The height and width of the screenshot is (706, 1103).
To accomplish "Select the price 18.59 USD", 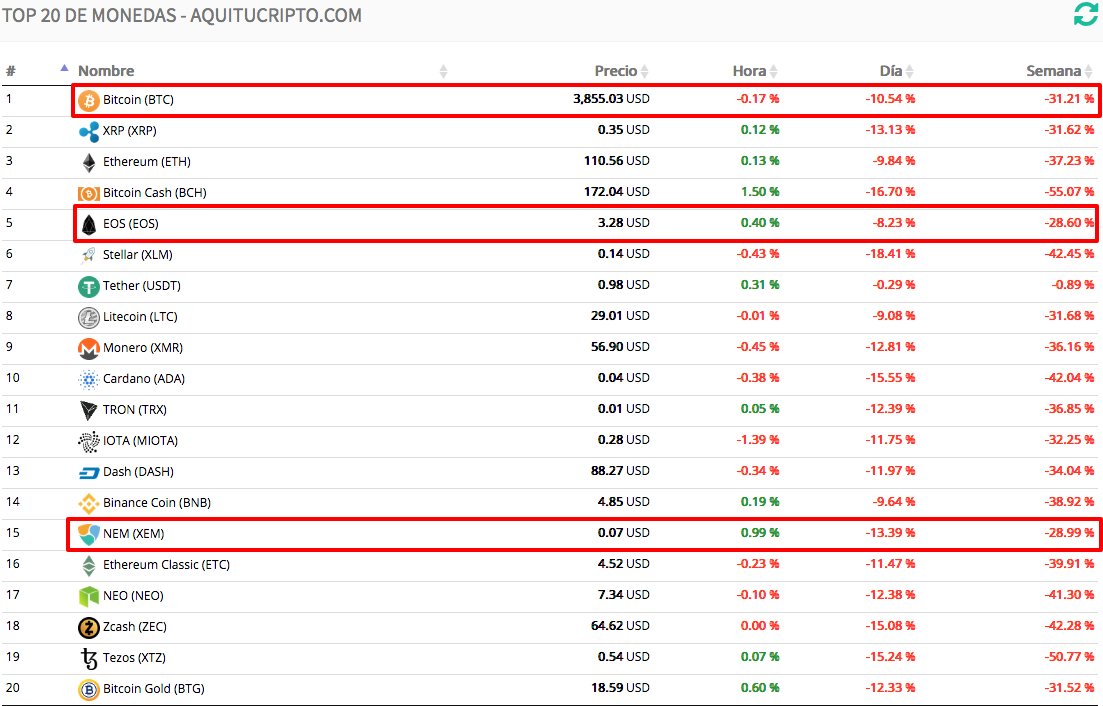I will 620,688.
